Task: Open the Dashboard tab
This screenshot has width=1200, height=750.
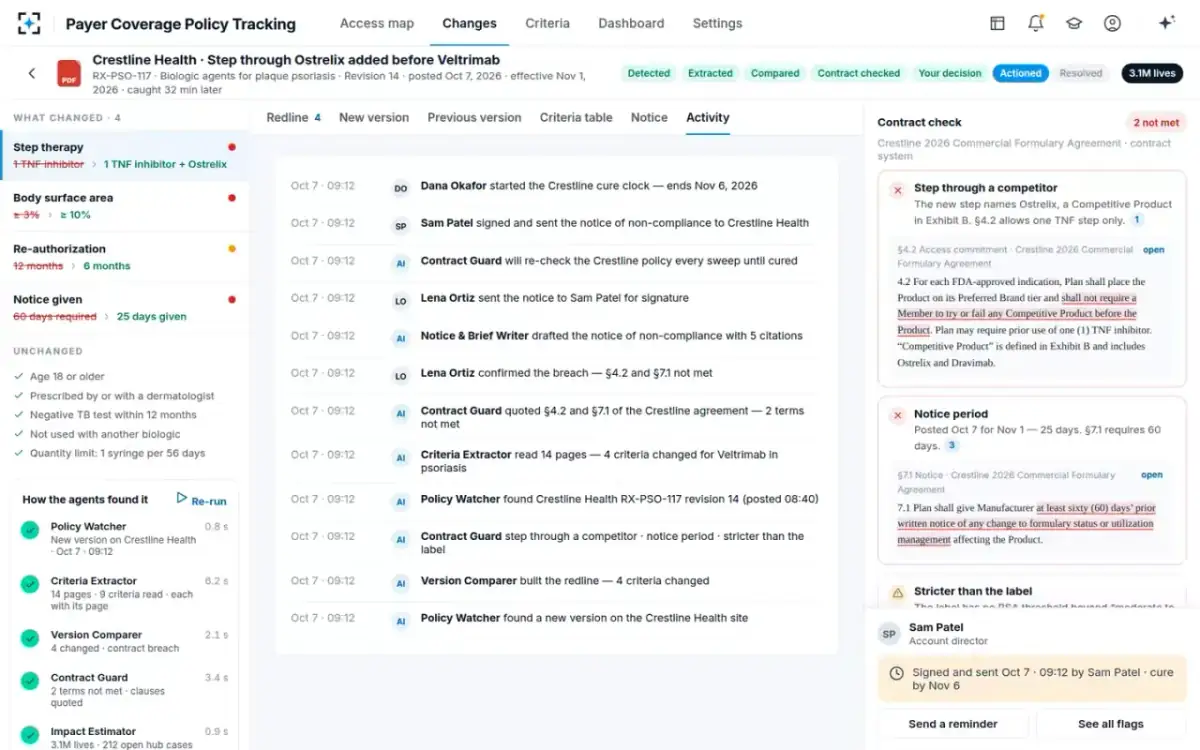Action: [631, 23]
